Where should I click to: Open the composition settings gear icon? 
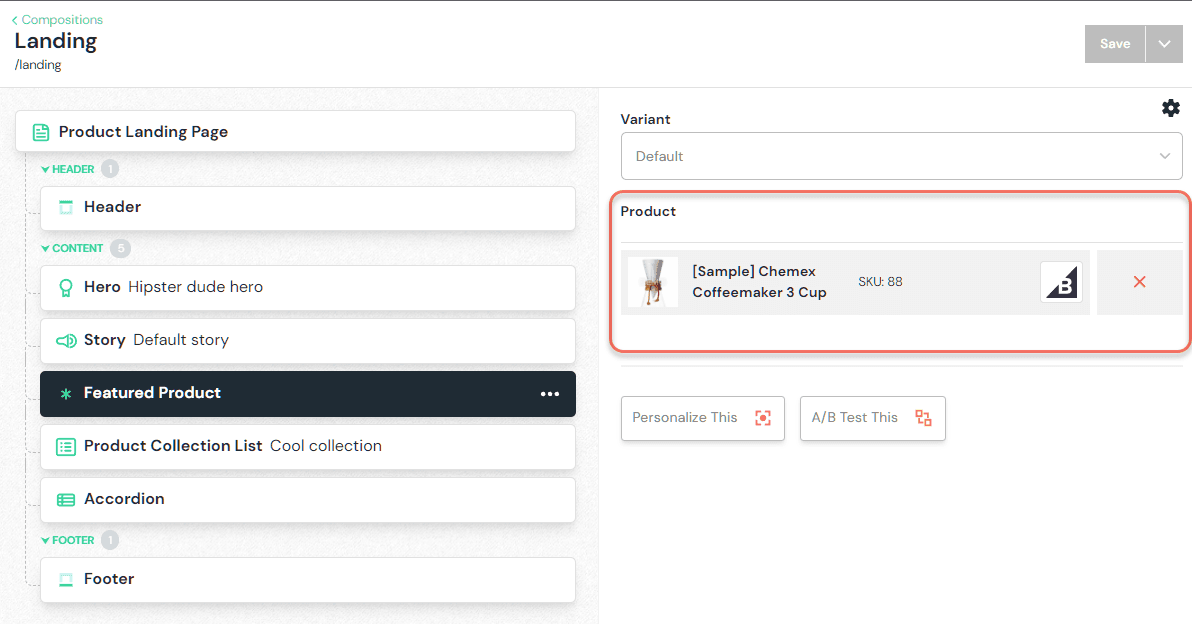1171,108
